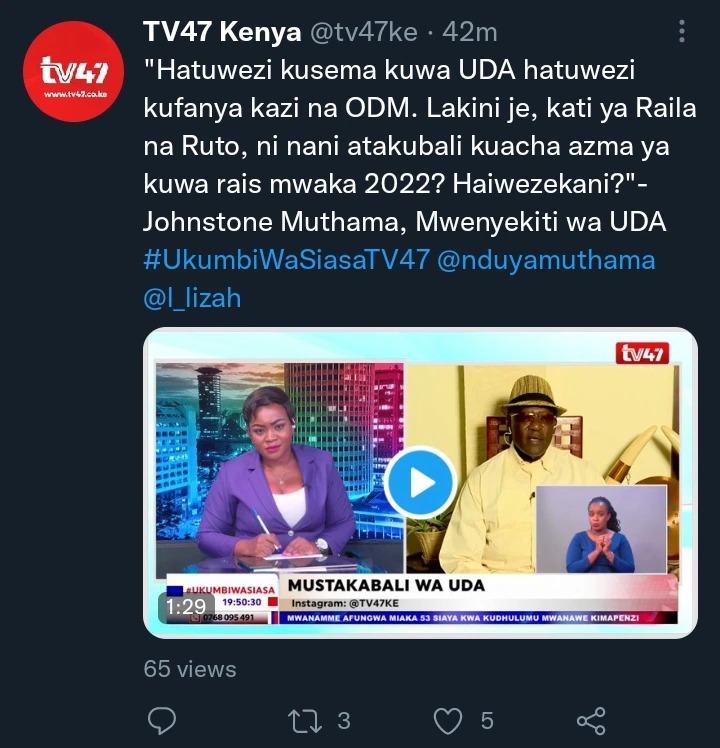Play the video with blue play button
This screenshot has width=720, height=748.
420,483
